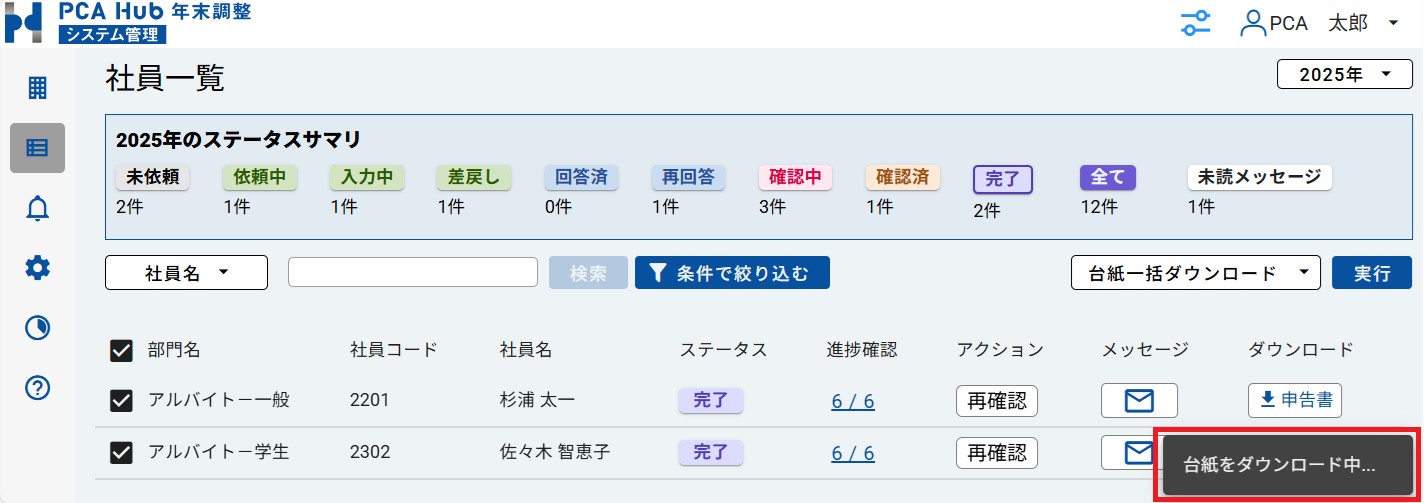Expand the 社員名 search field dropdown

[186, 273]
